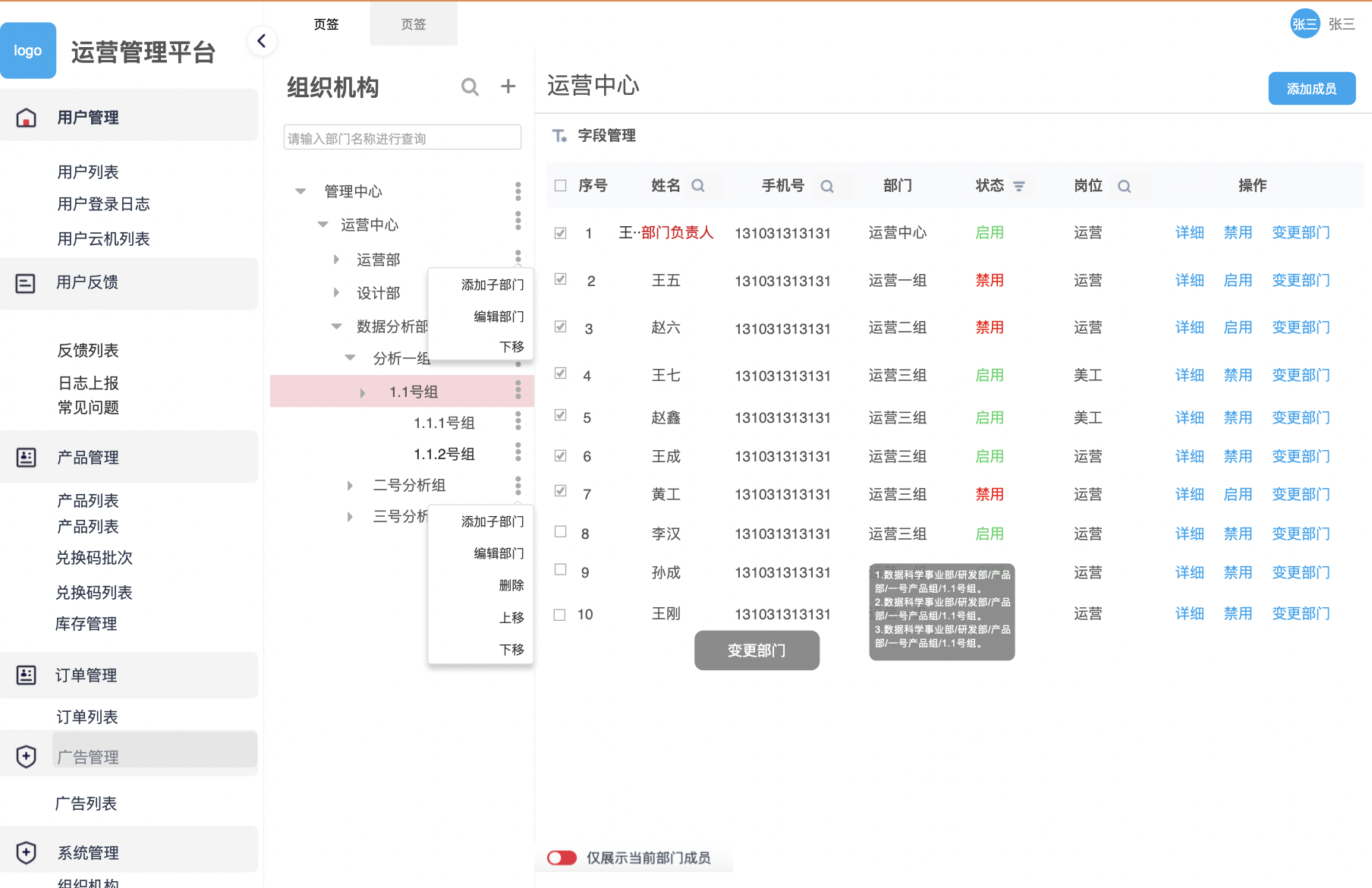1372x888 pixels.
Task: Open 兑换码批次 in sidebar
Action: point(94,558)
